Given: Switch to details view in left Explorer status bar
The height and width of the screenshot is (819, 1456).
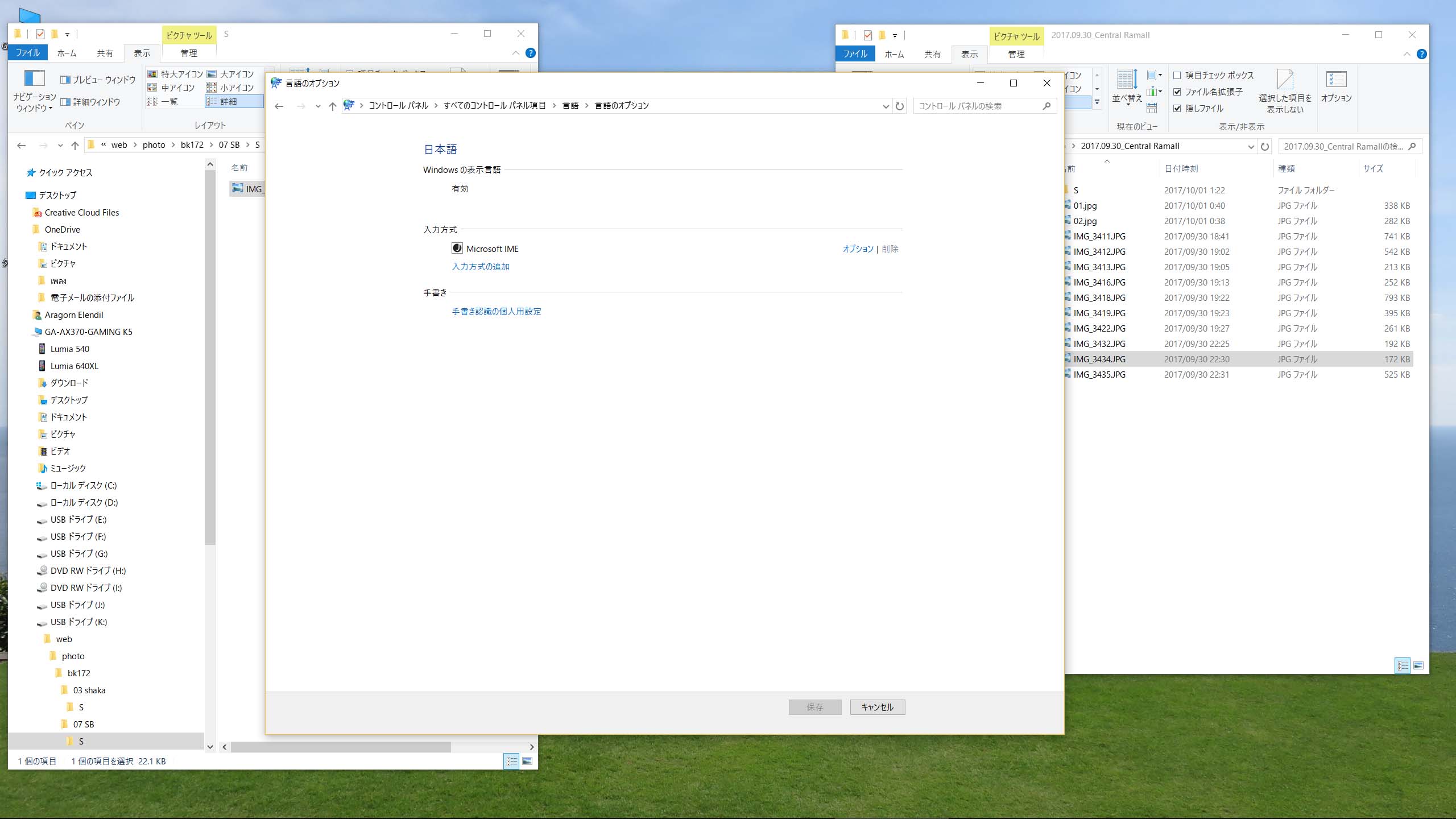Looking at the screenshot, I should pyautogui.click(x=511, y=761).
